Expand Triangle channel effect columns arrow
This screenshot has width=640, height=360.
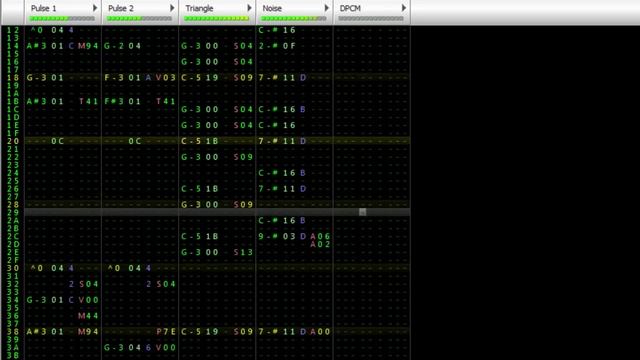(x=249, y=8)
